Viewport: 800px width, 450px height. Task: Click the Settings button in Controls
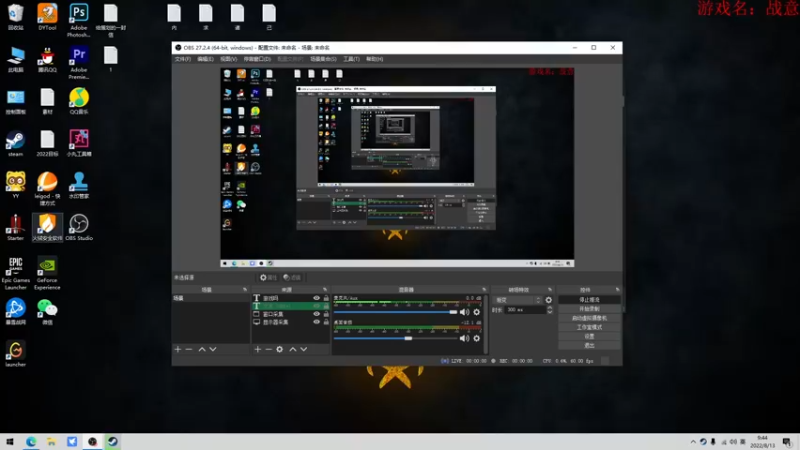[589, 337]
